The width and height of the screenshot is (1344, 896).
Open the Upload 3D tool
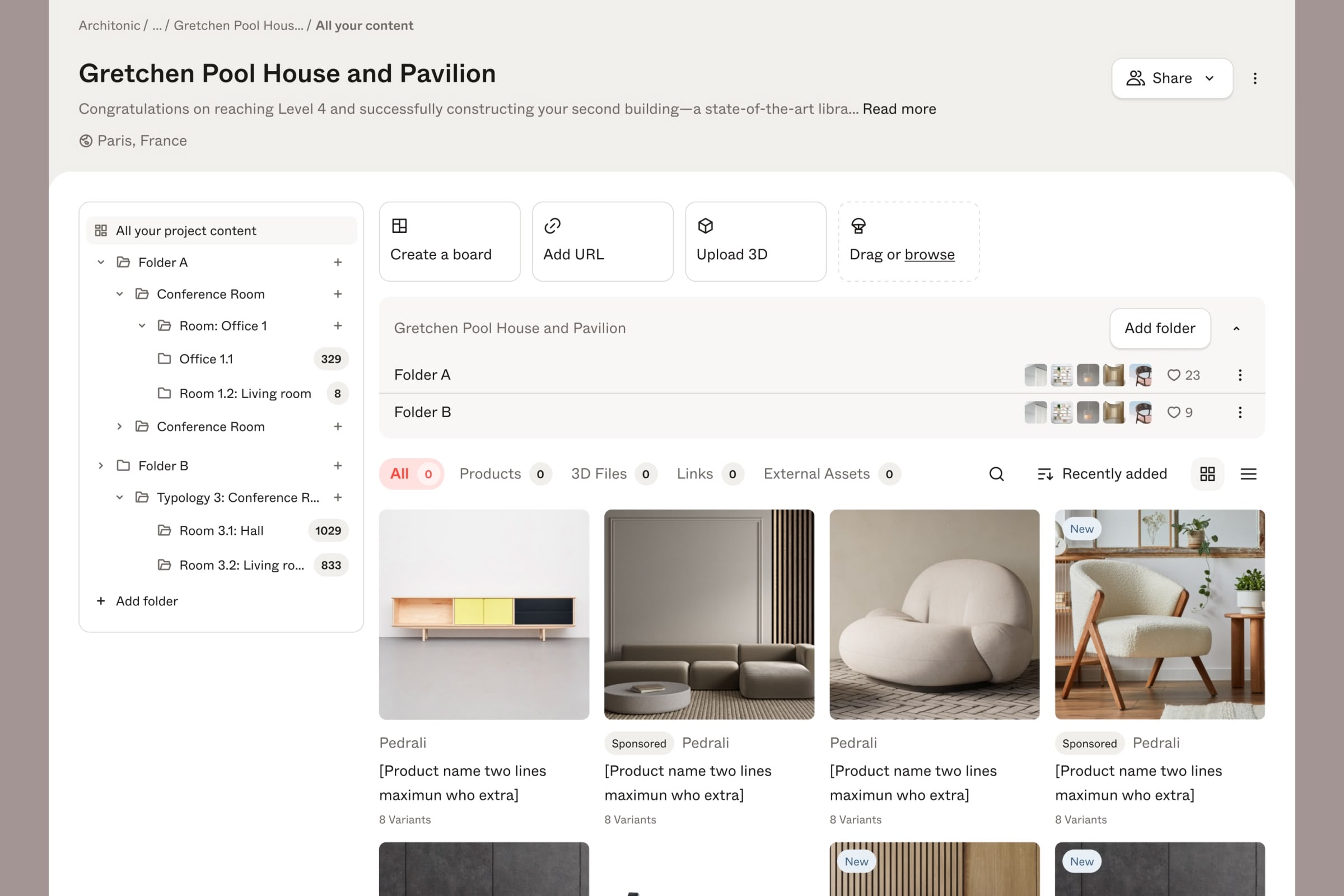(x=755, y=241)
